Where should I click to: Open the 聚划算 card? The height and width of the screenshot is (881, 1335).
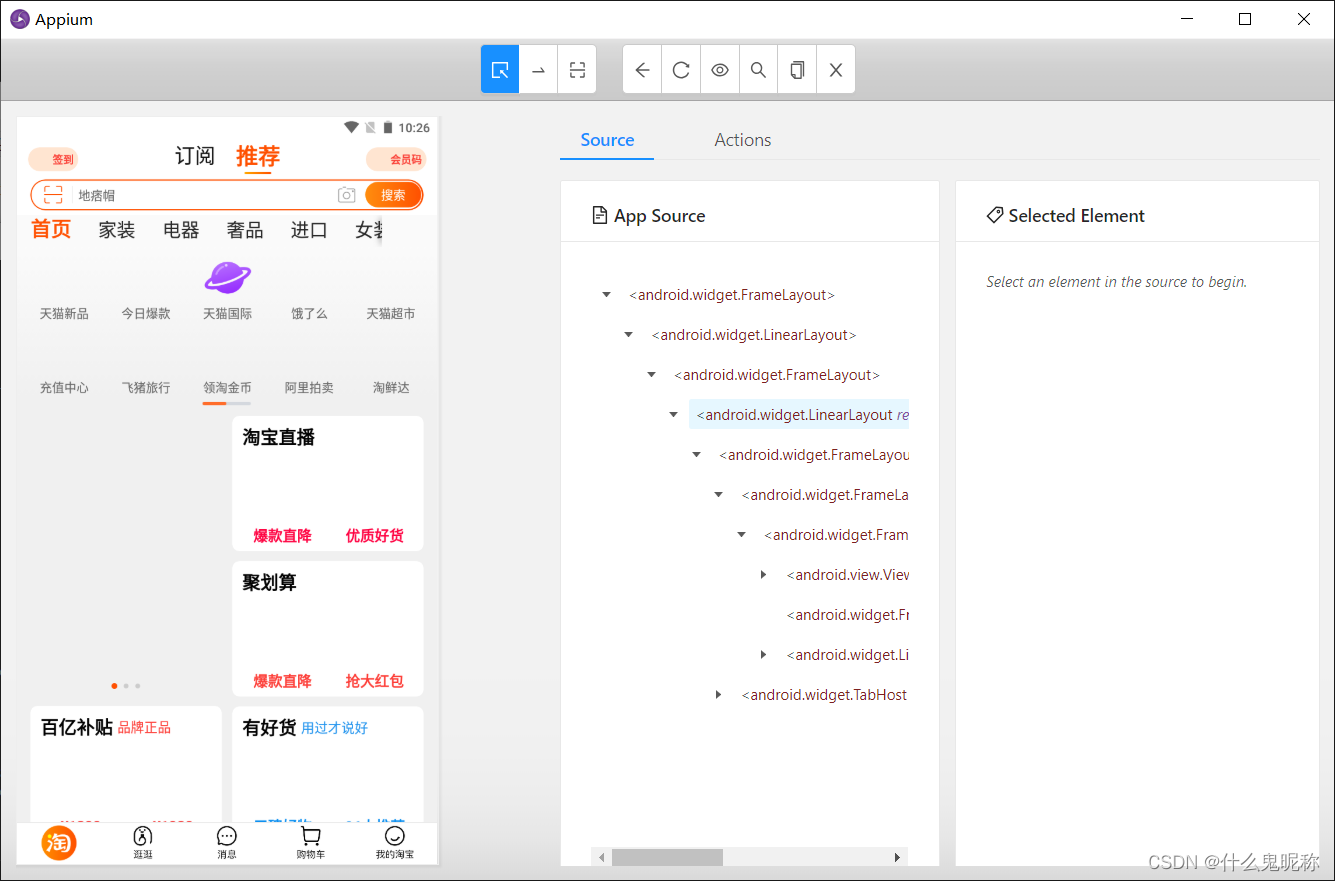[328, 628]
